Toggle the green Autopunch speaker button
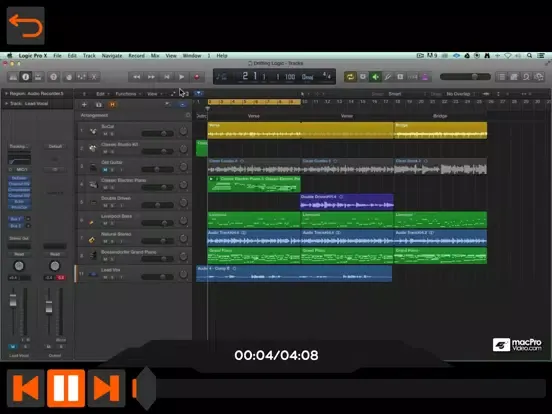The image size is (552, 414). (375, 77)
